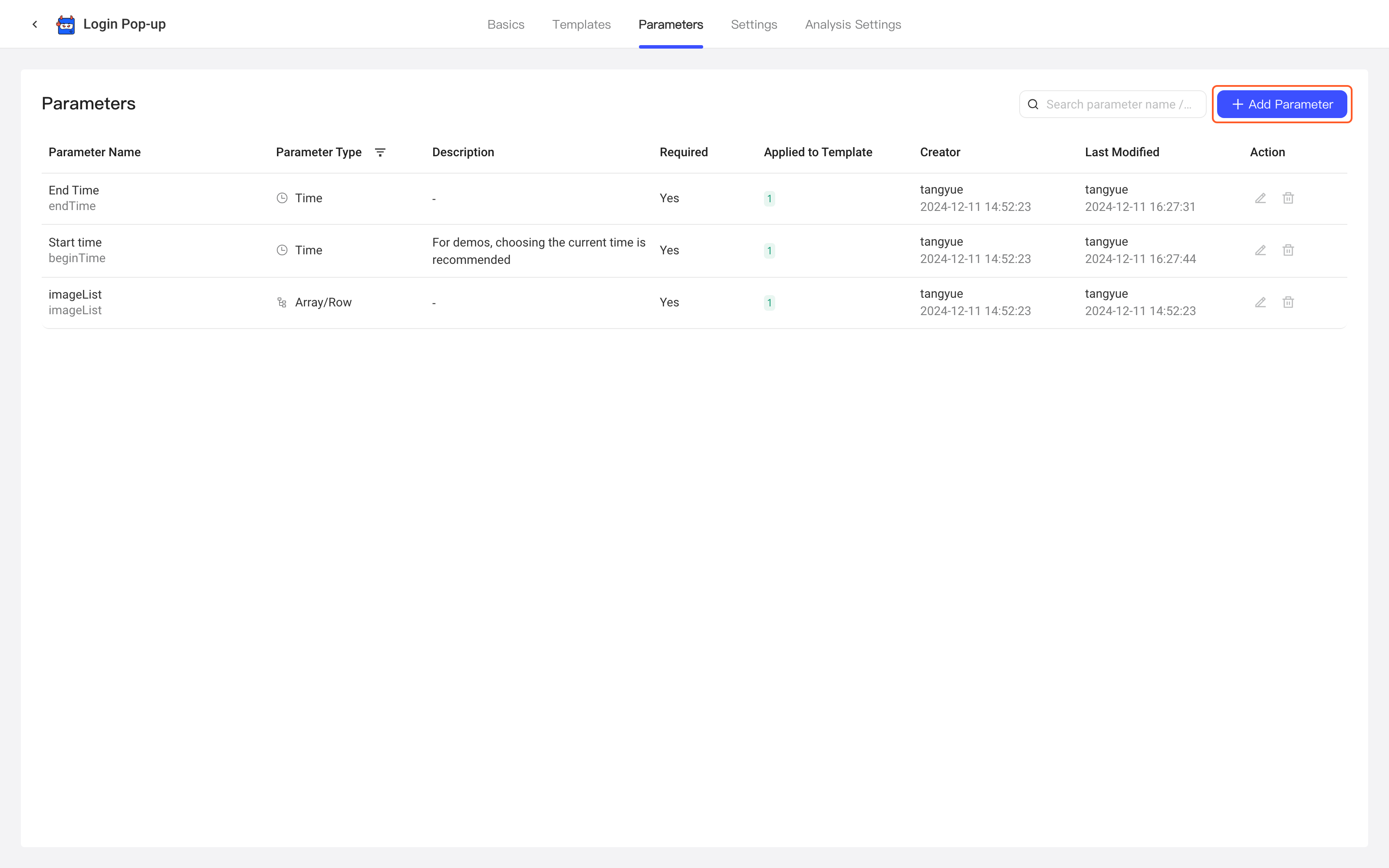Click the Login Pop-up mascot icon

click(66, 25)
